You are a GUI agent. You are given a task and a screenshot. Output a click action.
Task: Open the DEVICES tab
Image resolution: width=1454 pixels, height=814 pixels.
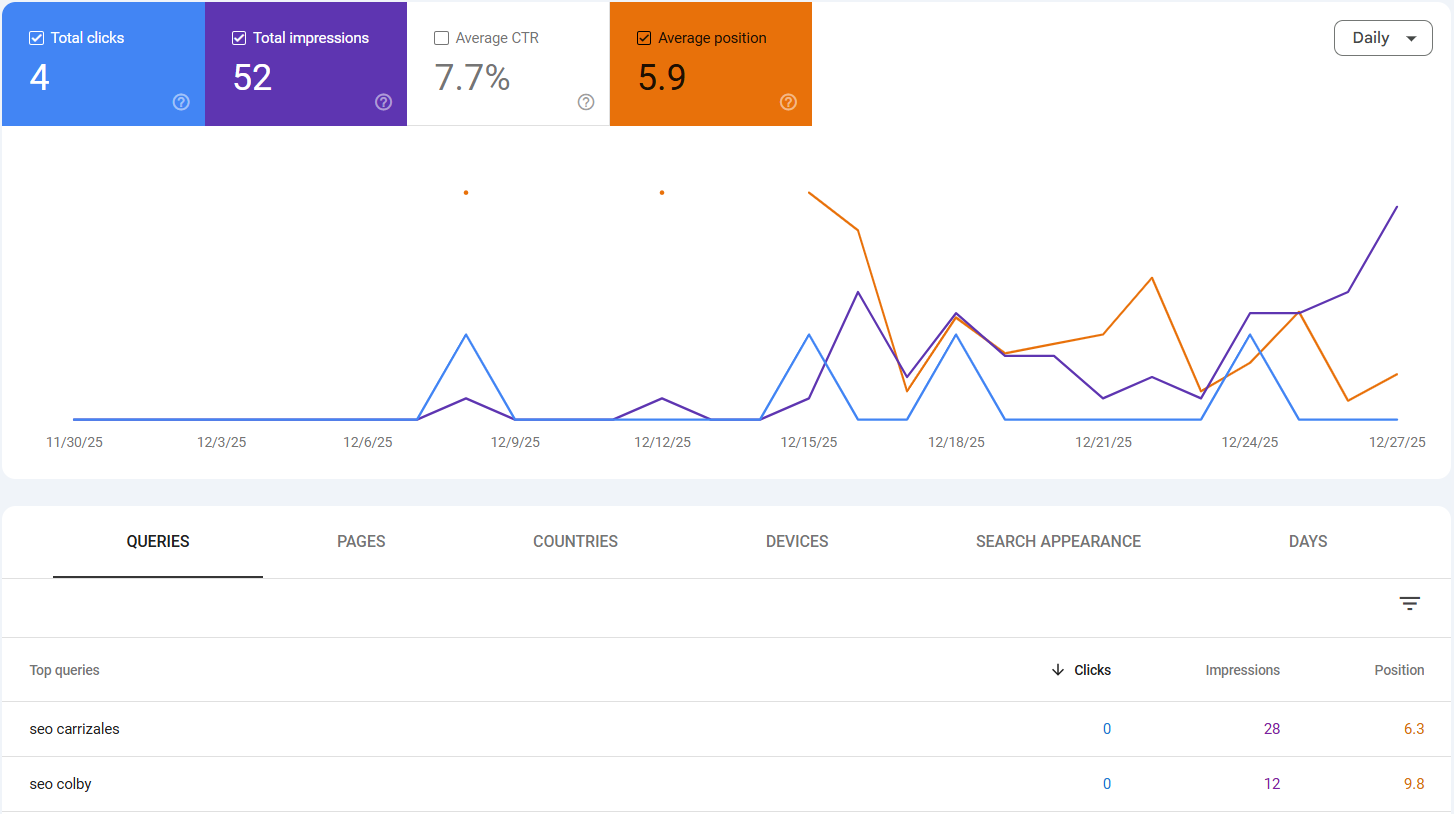[797, 541]
